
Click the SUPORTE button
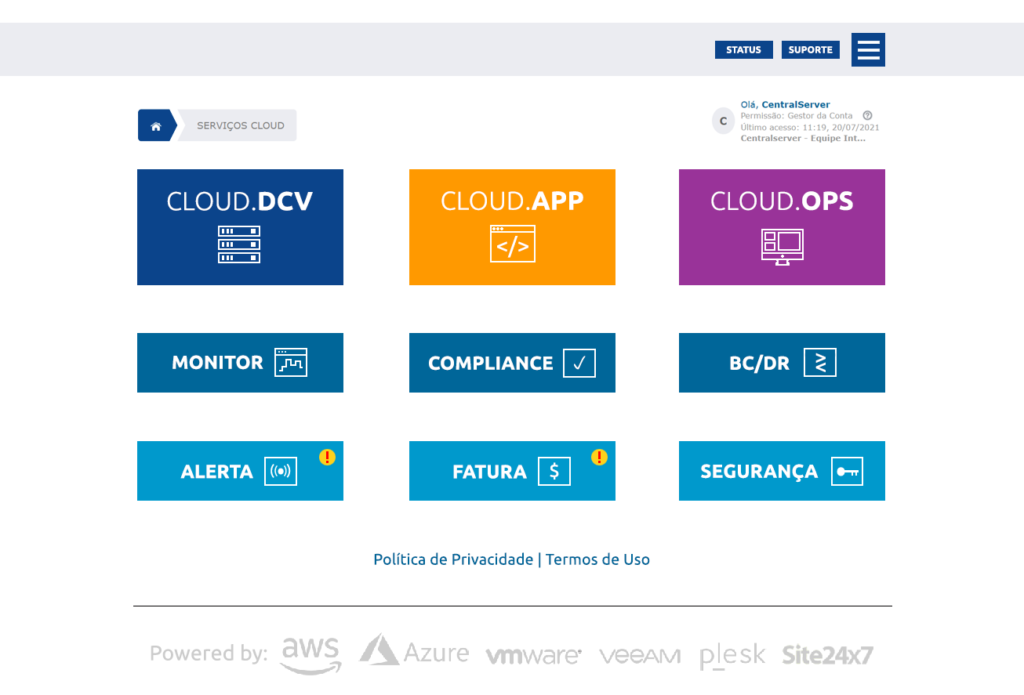[810, 49]
